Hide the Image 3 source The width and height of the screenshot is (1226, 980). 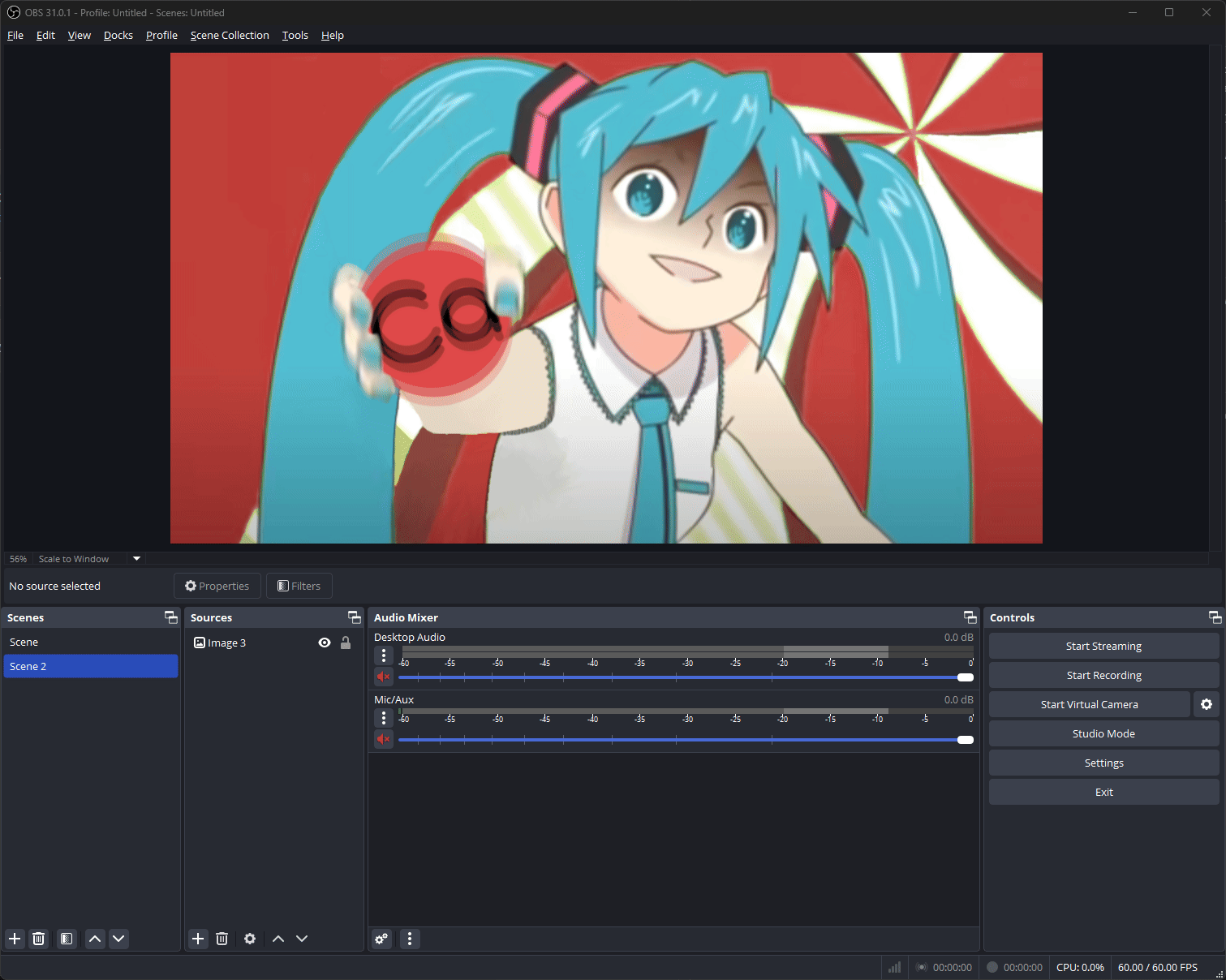point(324,642)
